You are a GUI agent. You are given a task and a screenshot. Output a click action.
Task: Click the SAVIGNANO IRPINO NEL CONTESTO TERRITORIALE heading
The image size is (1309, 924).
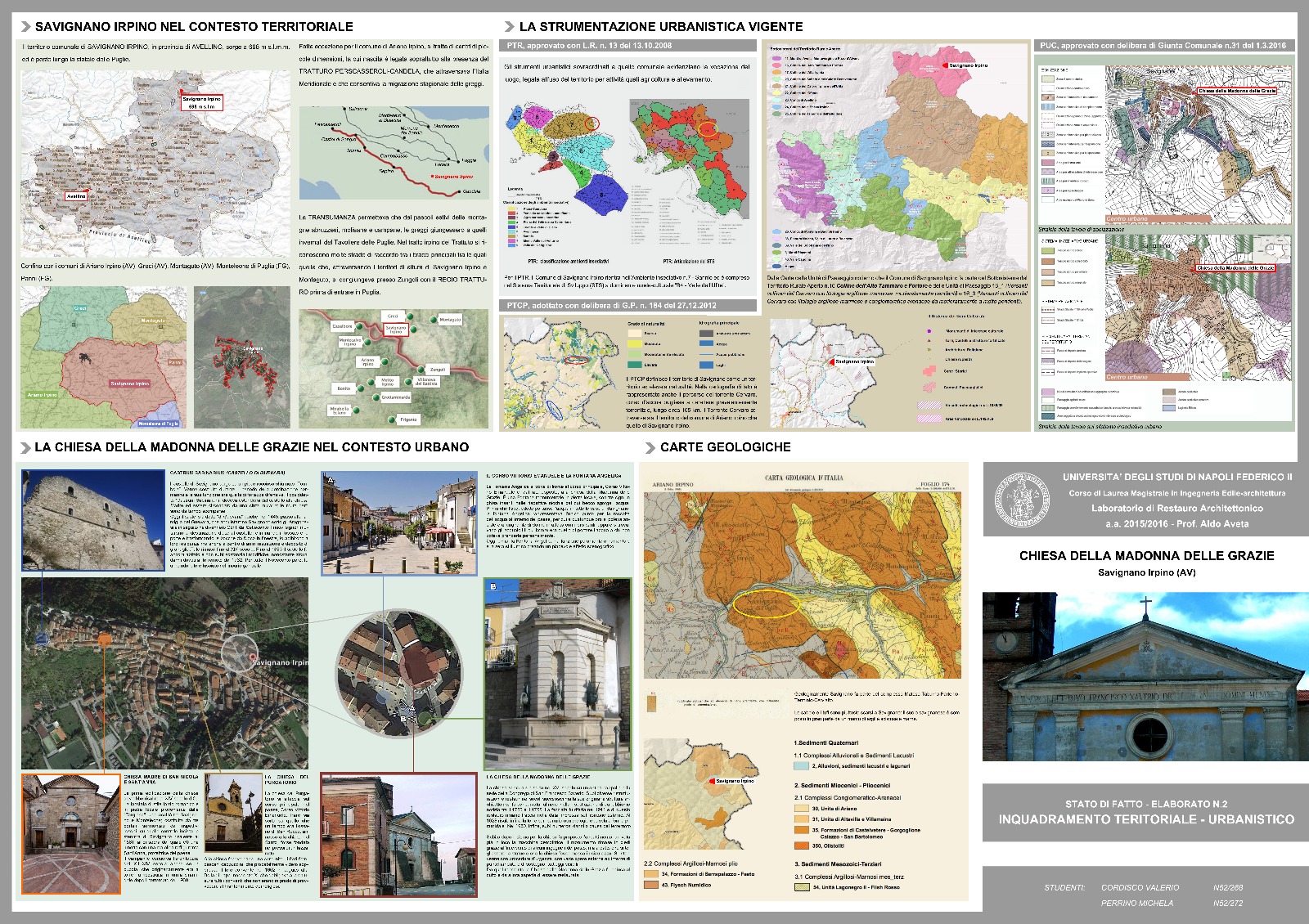pyautogui.click(x=194, y=27)
